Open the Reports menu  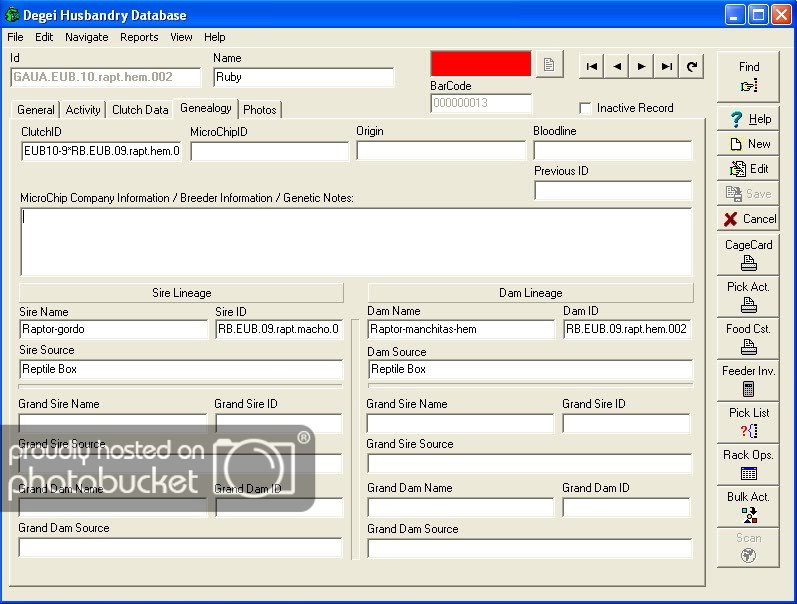click(139, 37)
